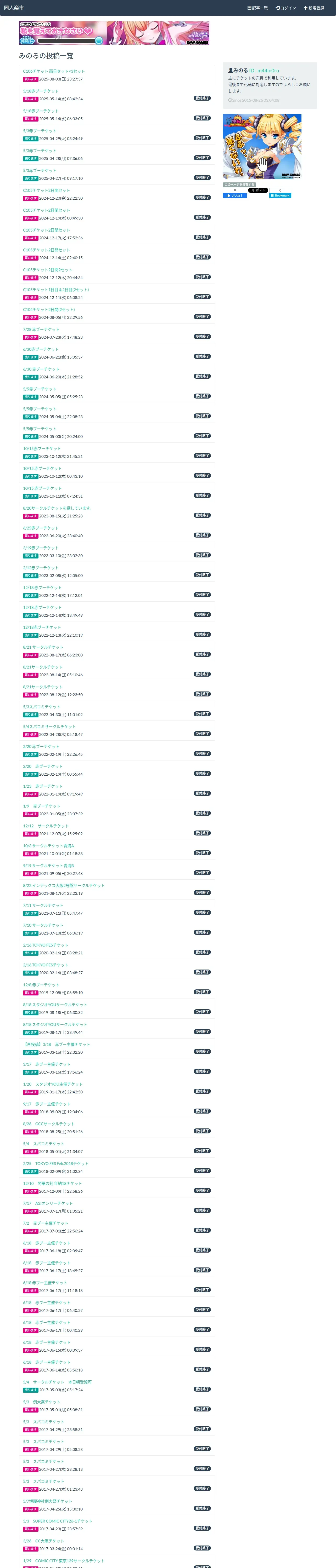The image size is (336, 1568).
Task: Open the top EXNOA banner advertisement
Action: 114,33
